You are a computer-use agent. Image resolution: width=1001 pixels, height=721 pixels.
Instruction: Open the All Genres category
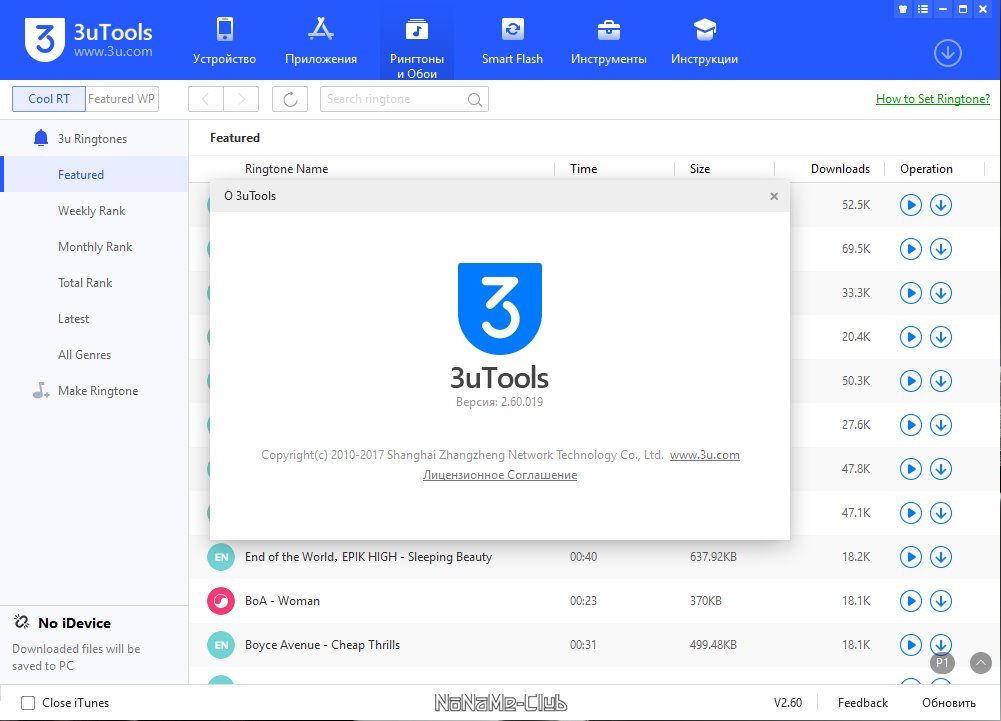[x=84, y=355]
